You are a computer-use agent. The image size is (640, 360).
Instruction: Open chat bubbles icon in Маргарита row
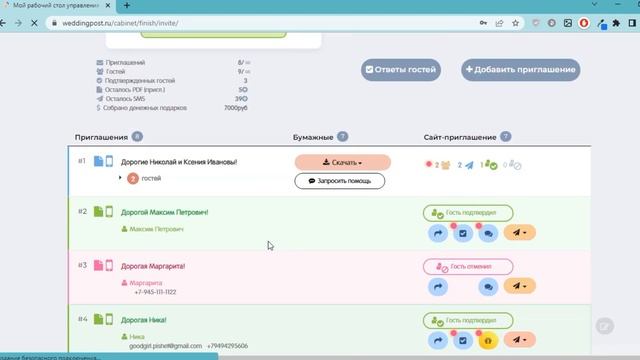(x=488, y=287)
